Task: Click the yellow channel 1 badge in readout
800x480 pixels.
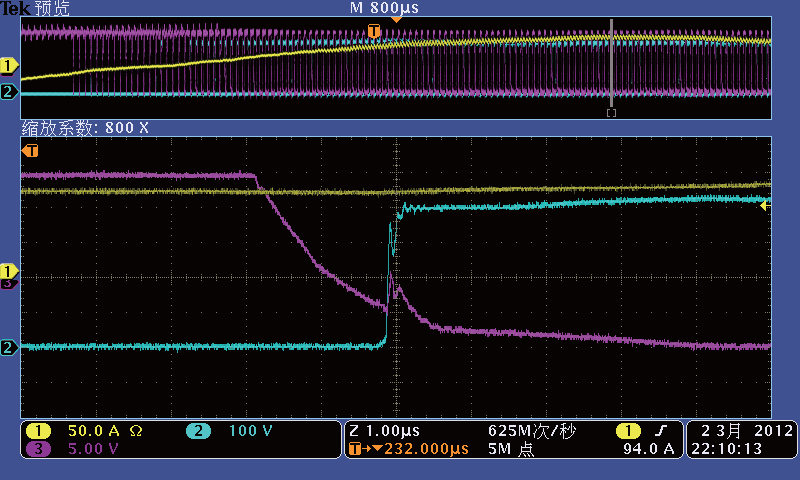Action: point(38,431)
